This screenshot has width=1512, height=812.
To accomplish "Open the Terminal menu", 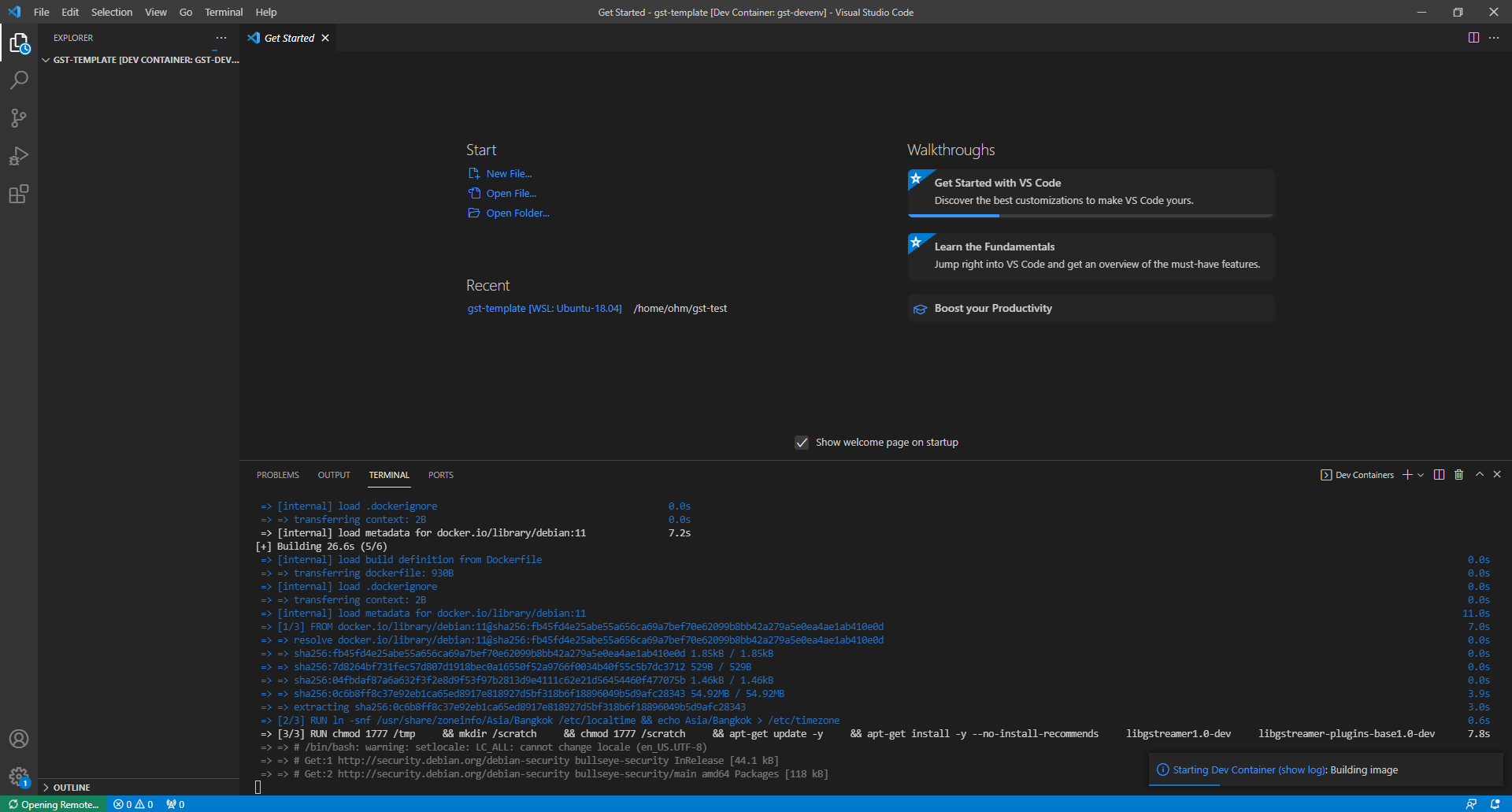I will click(224, 12).
